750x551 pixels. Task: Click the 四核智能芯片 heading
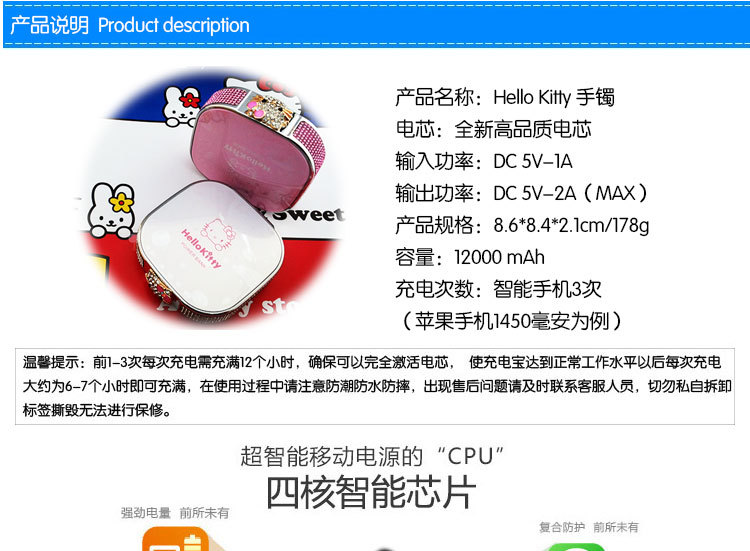(371, 492)
